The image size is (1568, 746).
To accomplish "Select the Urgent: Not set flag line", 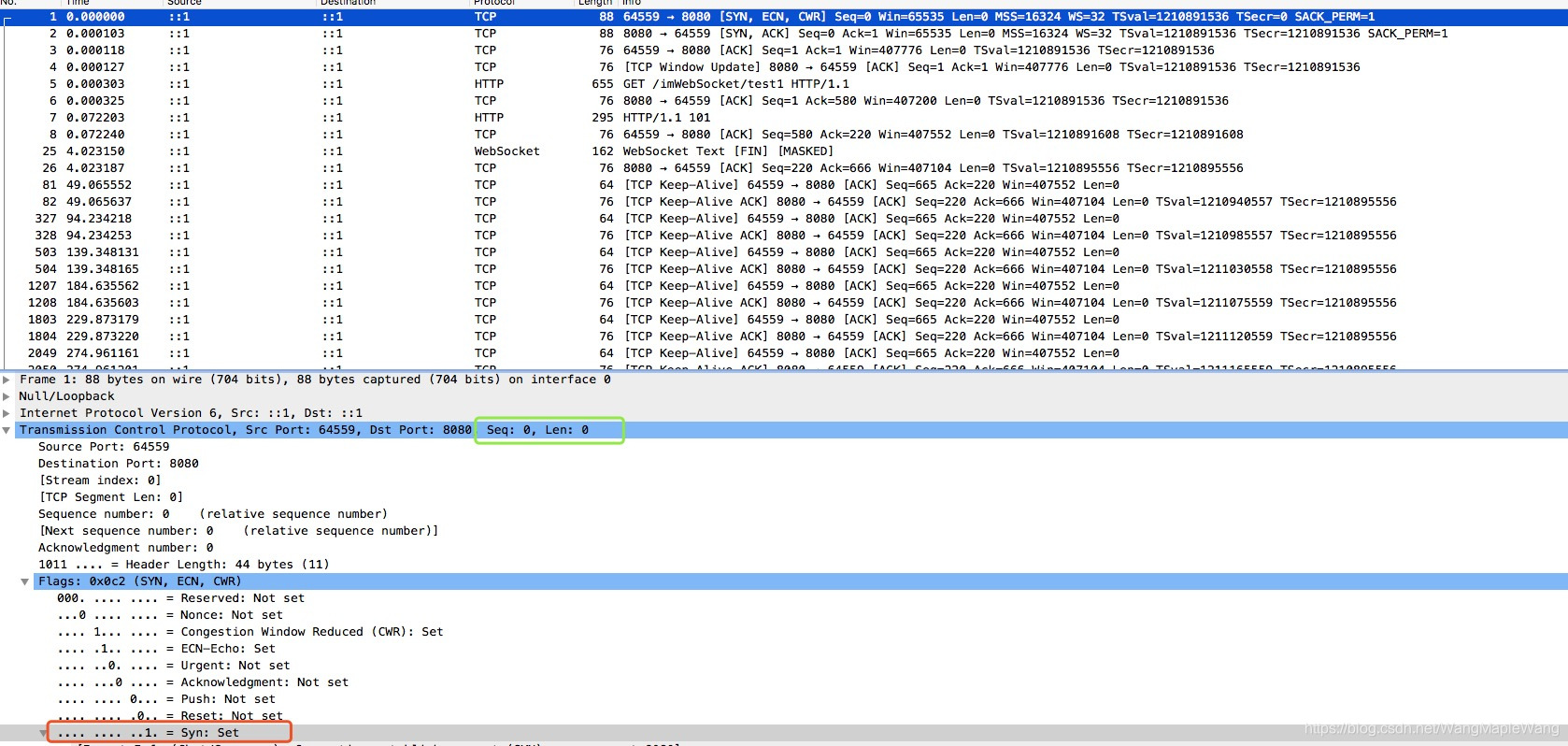I will (x=174, y=666).
